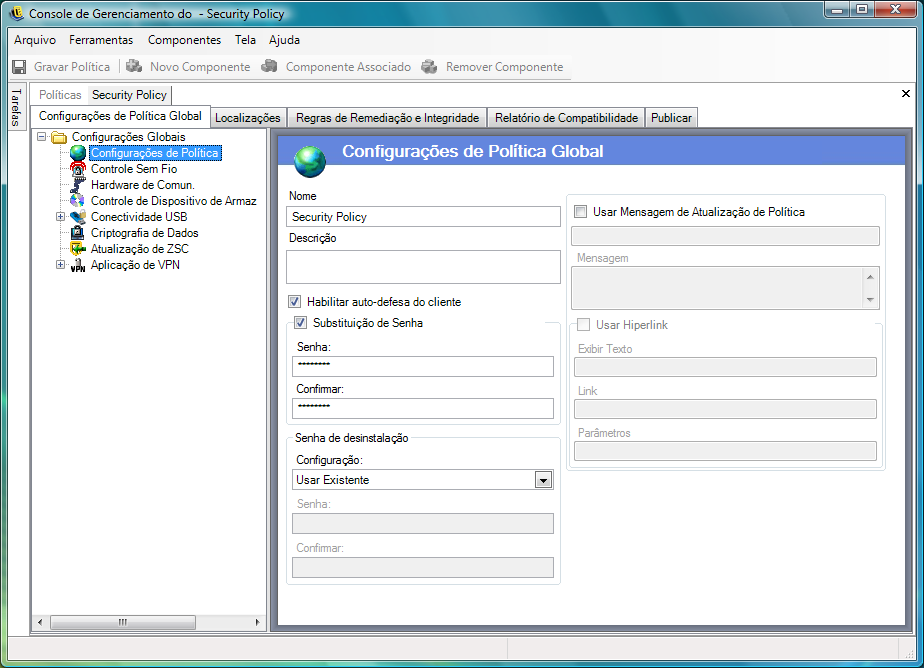This screenshot has width=924, height=668.
Task: Close the policy panel with the X
Action: (906, 94)
